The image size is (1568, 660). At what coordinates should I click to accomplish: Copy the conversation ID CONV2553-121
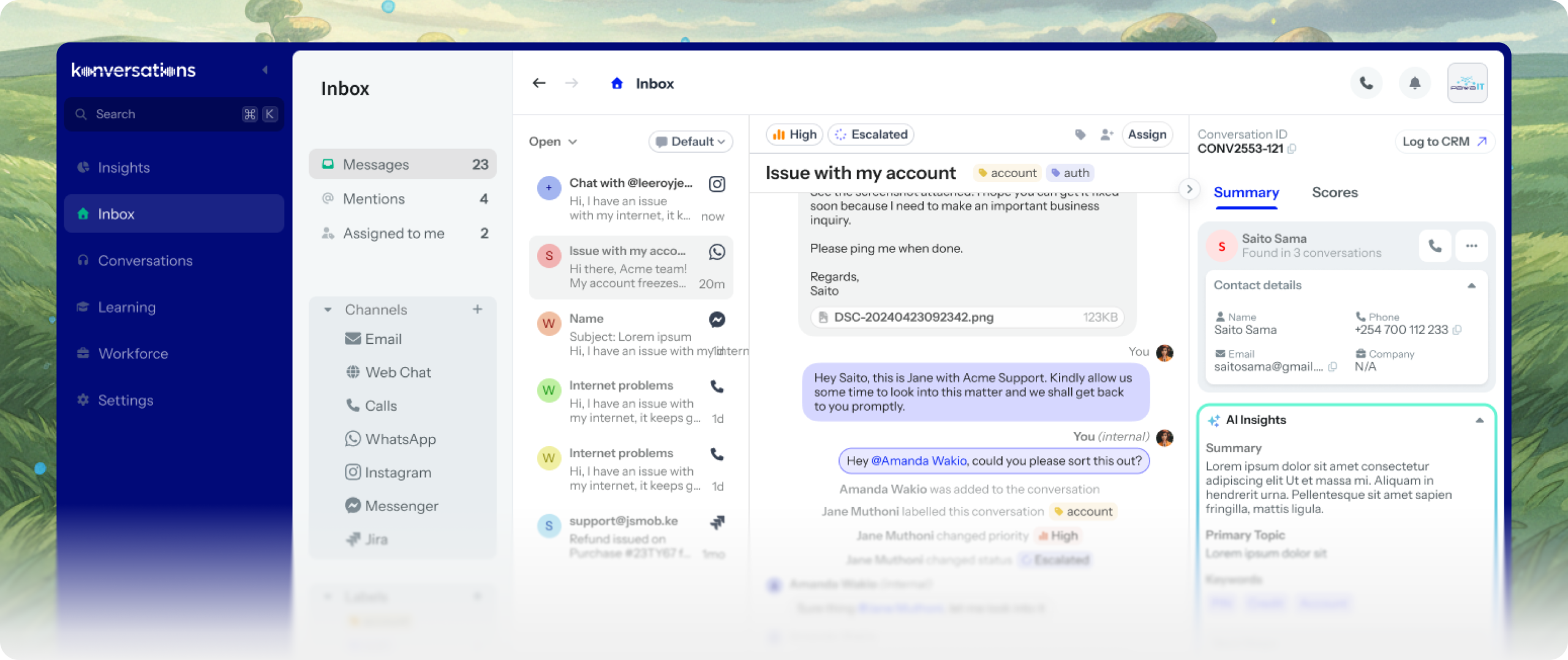pos(1292,149)
